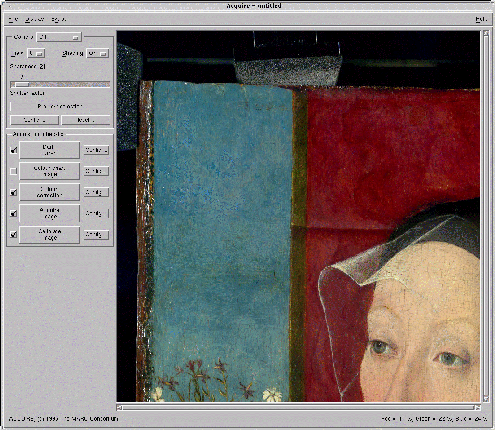The image size is (495, 430).
Task: Click the Acquire image button
Action: click(x=49, y=213)
